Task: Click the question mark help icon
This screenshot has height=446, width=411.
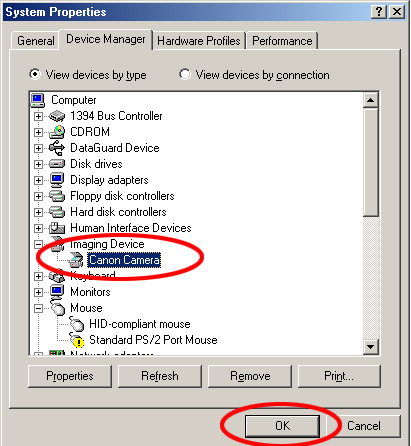Action: coord(379,12)
